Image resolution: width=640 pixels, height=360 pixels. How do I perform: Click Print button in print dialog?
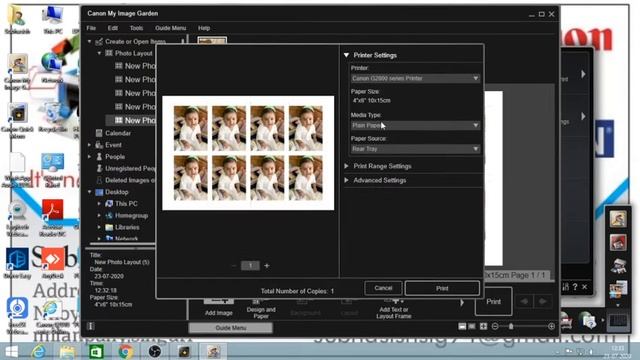[x=442, y=288]
